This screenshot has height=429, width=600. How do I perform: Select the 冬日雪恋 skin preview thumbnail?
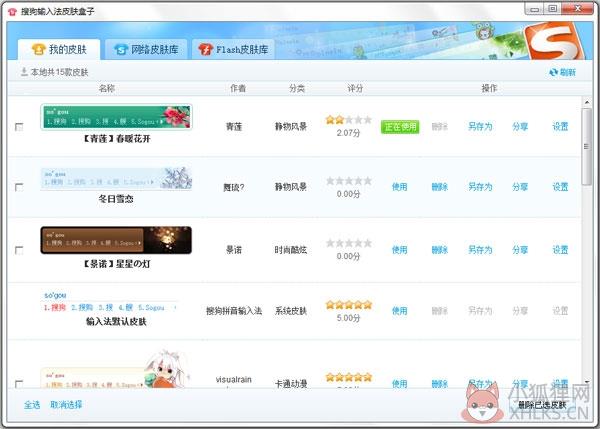116,178
